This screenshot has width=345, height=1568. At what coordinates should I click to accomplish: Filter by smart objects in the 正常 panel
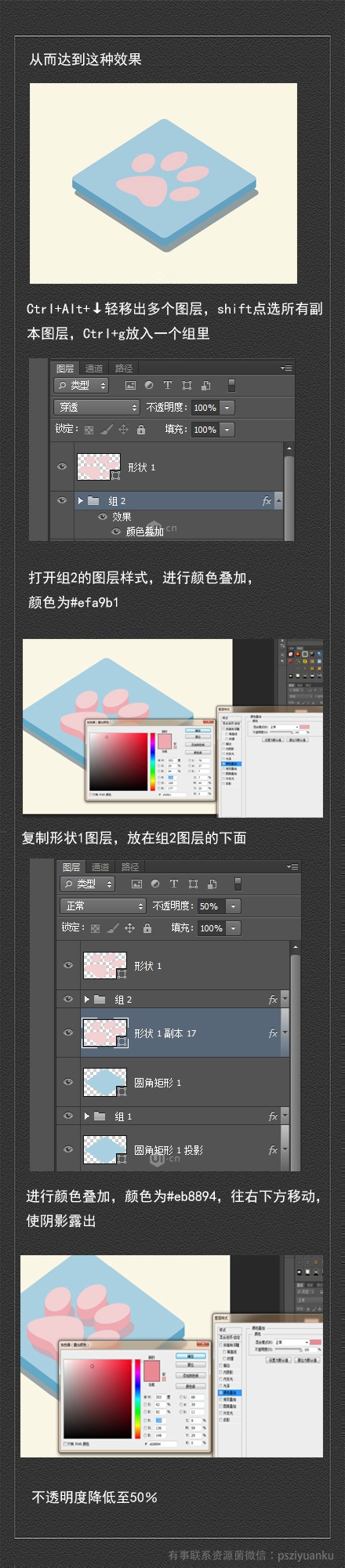[212, 884]
